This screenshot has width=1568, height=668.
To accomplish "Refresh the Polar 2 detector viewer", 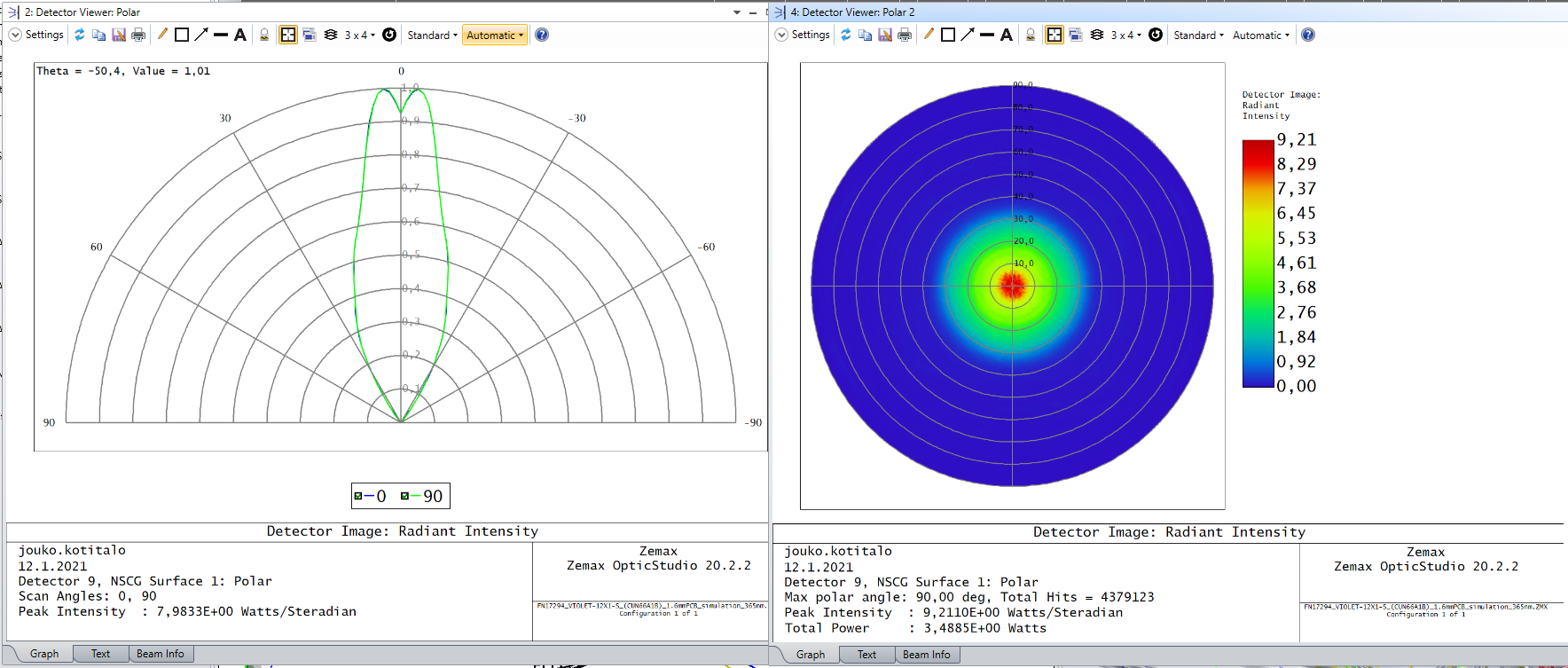I will [x=846, y=35].
